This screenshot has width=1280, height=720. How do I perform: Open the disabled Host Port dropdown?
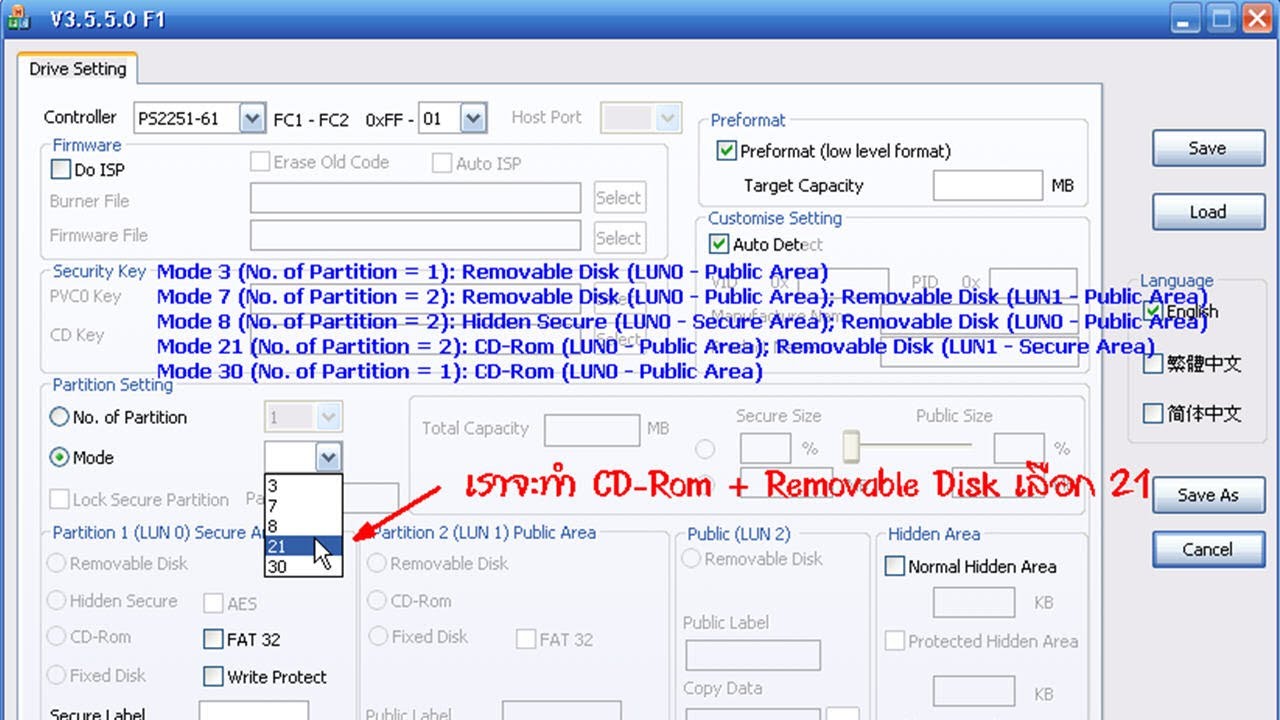coord(668,118)
